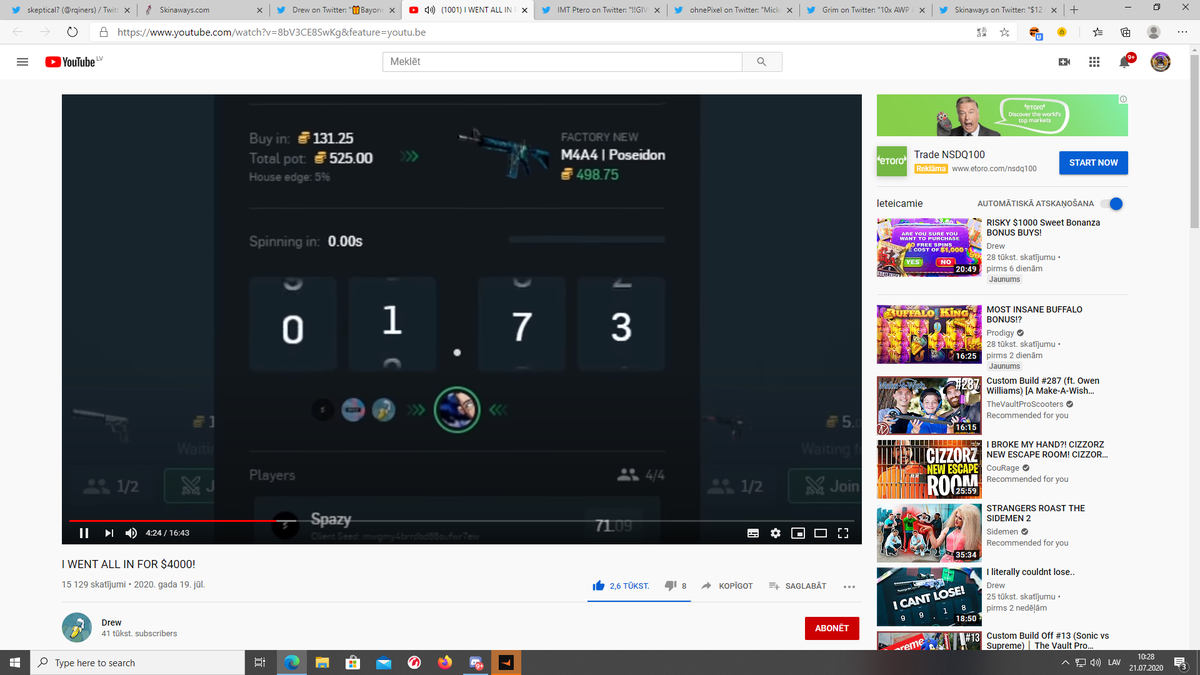Open a new browser tab
Image resolution: width=1200 pixels, height=675 pixels.
(x=1074, y=10)
